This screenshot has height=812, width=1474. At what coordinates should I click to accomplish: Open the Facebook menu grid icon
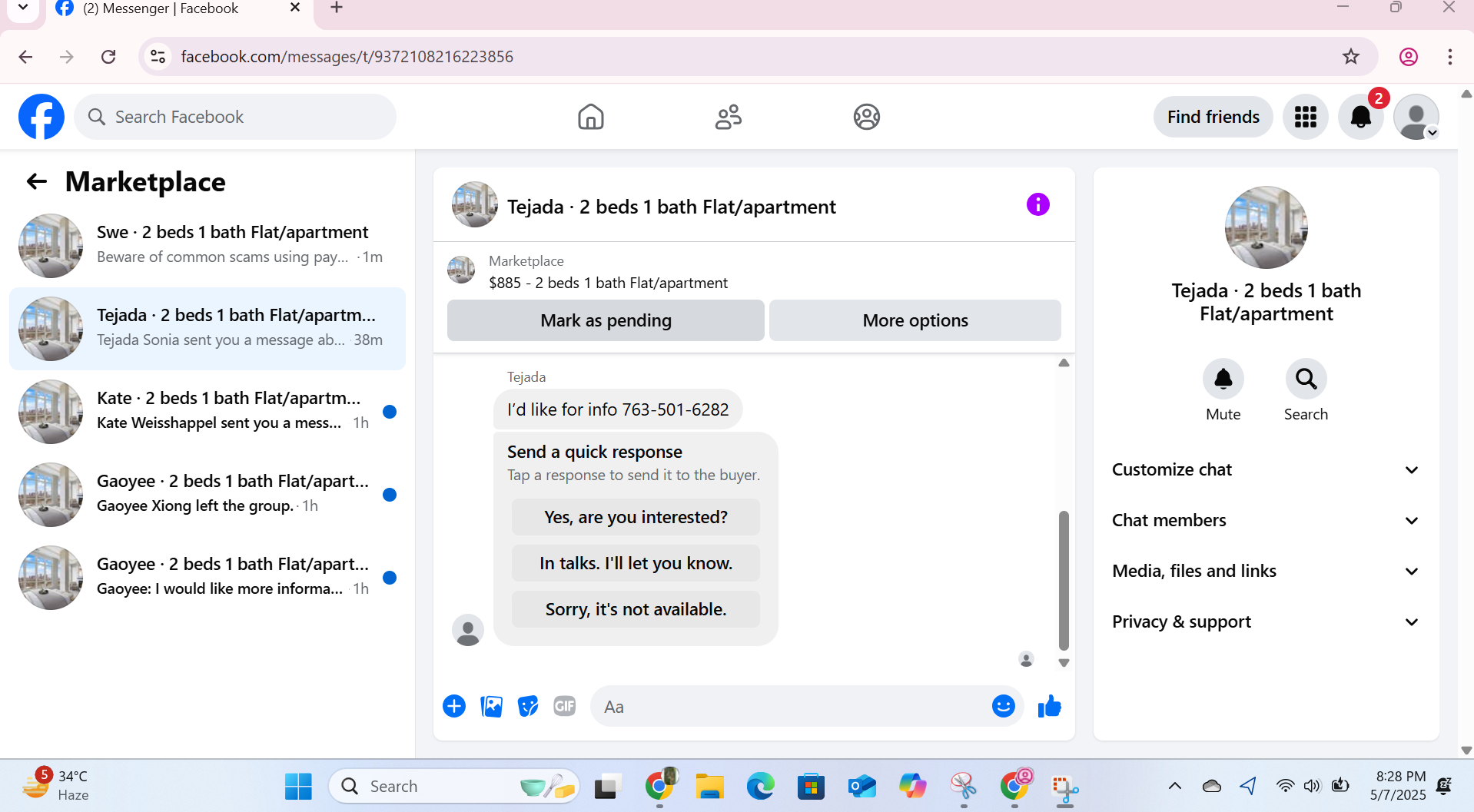coord(1305,117)
